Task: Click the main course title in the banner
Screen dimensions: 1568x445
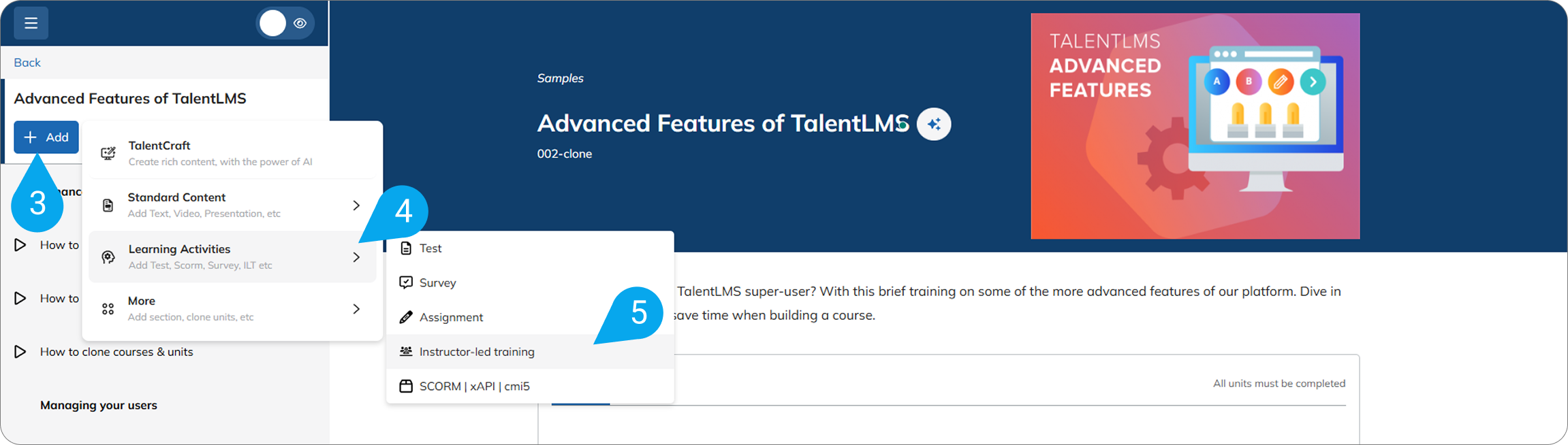Action: tap(723, 123)
